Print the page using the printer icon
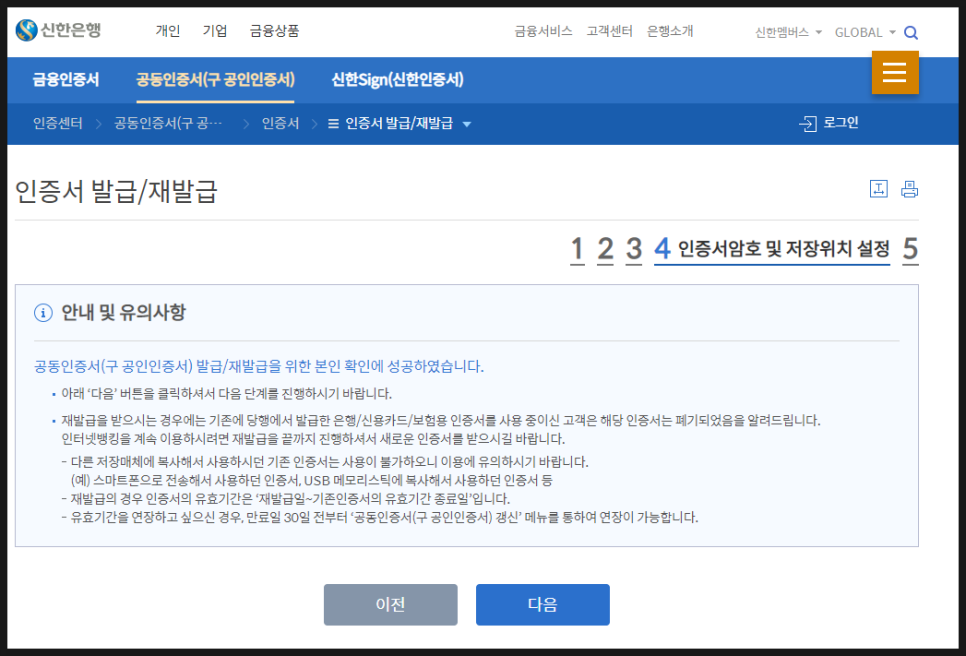The width and height of the screenshot is (966, 656). pos(908,187)
